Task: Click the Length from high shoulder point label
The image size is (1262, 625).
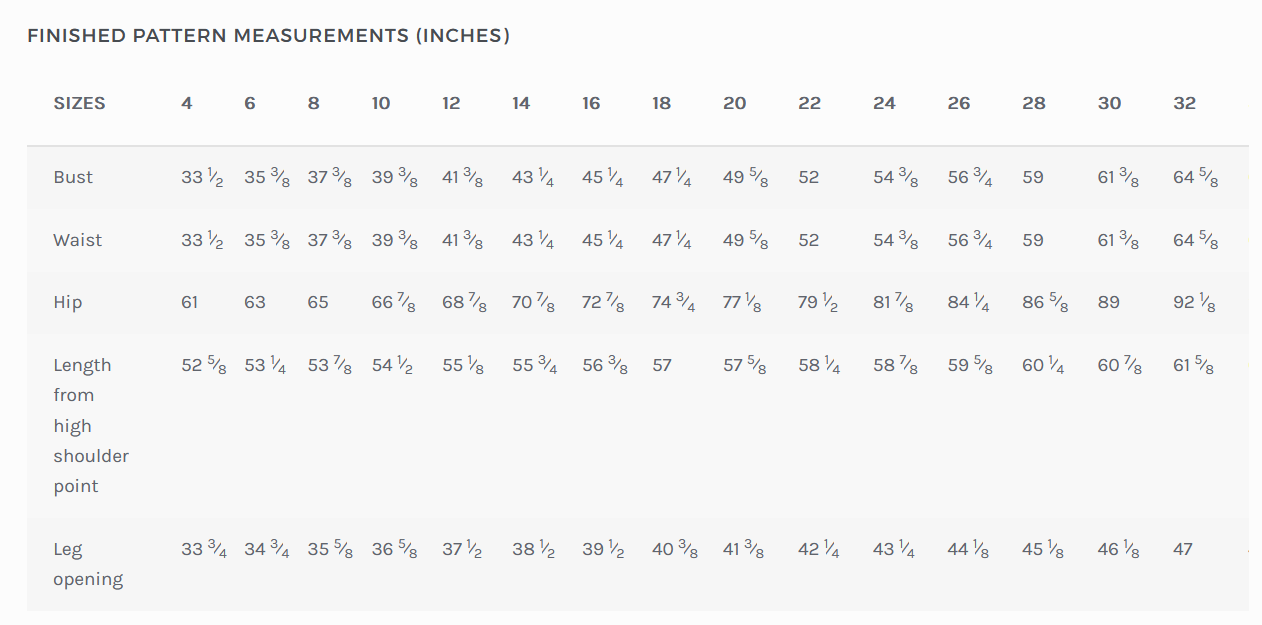Action: [91, 426]
